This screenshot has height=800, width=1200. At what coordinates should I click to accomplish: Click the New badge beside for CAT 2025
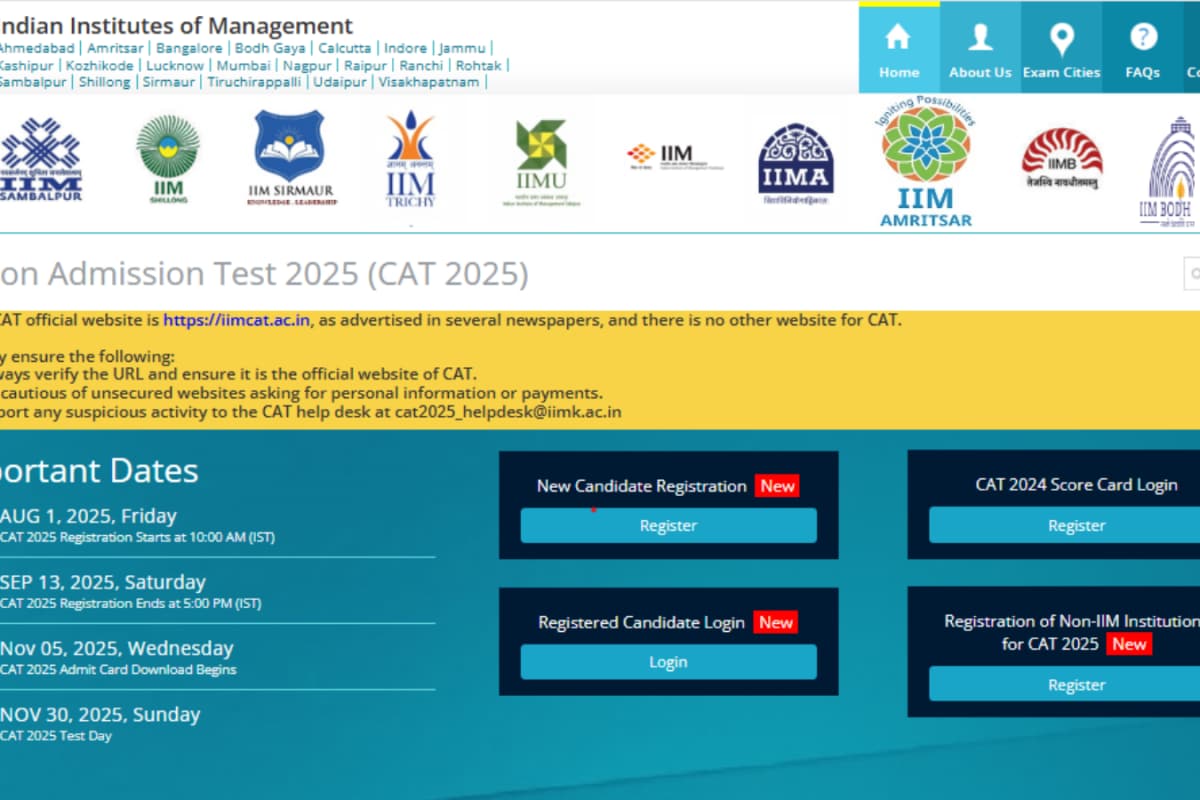pos(1129,644)
